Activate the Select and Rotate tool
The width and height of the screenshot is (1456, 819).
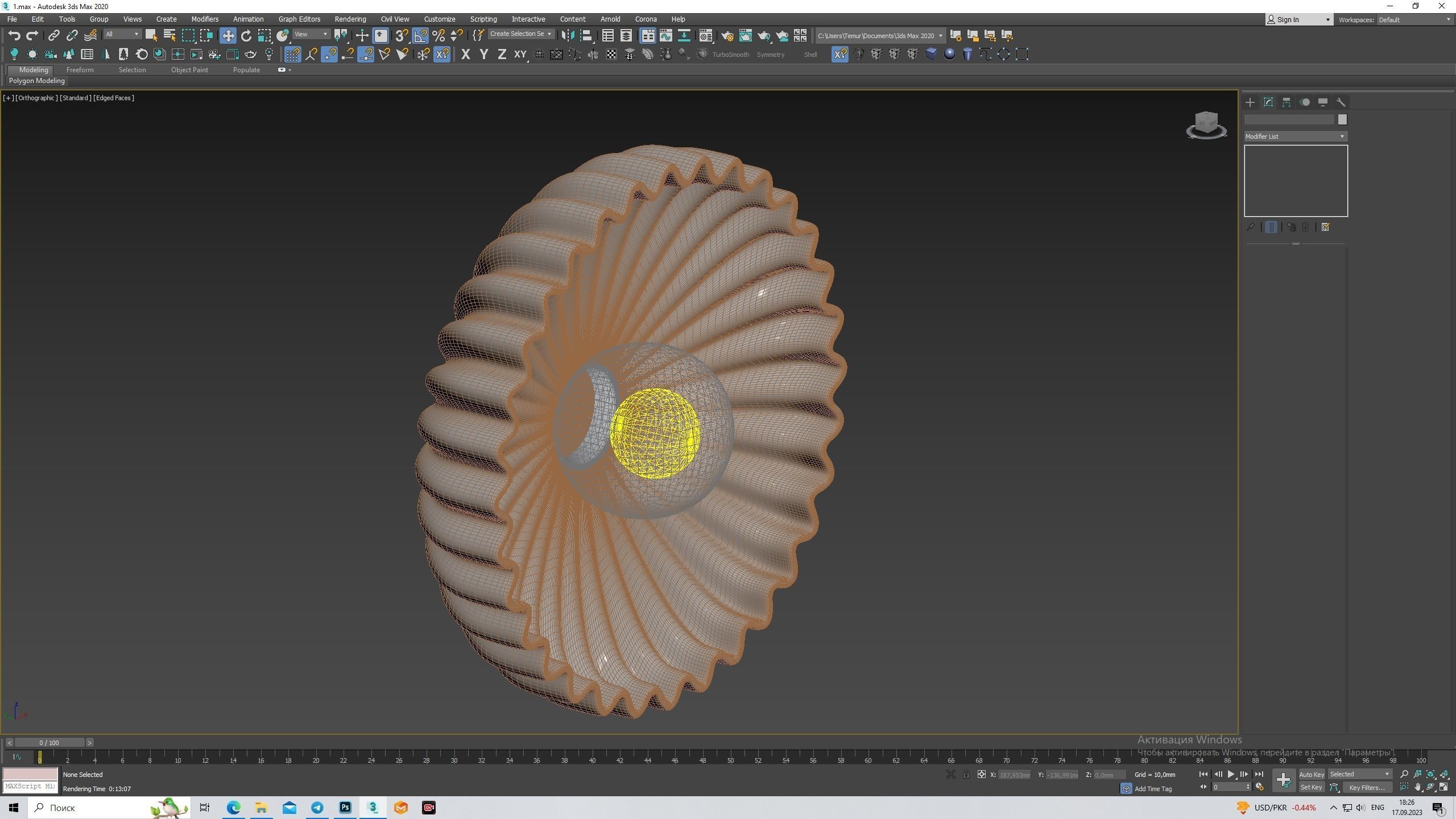pos(246,35)
